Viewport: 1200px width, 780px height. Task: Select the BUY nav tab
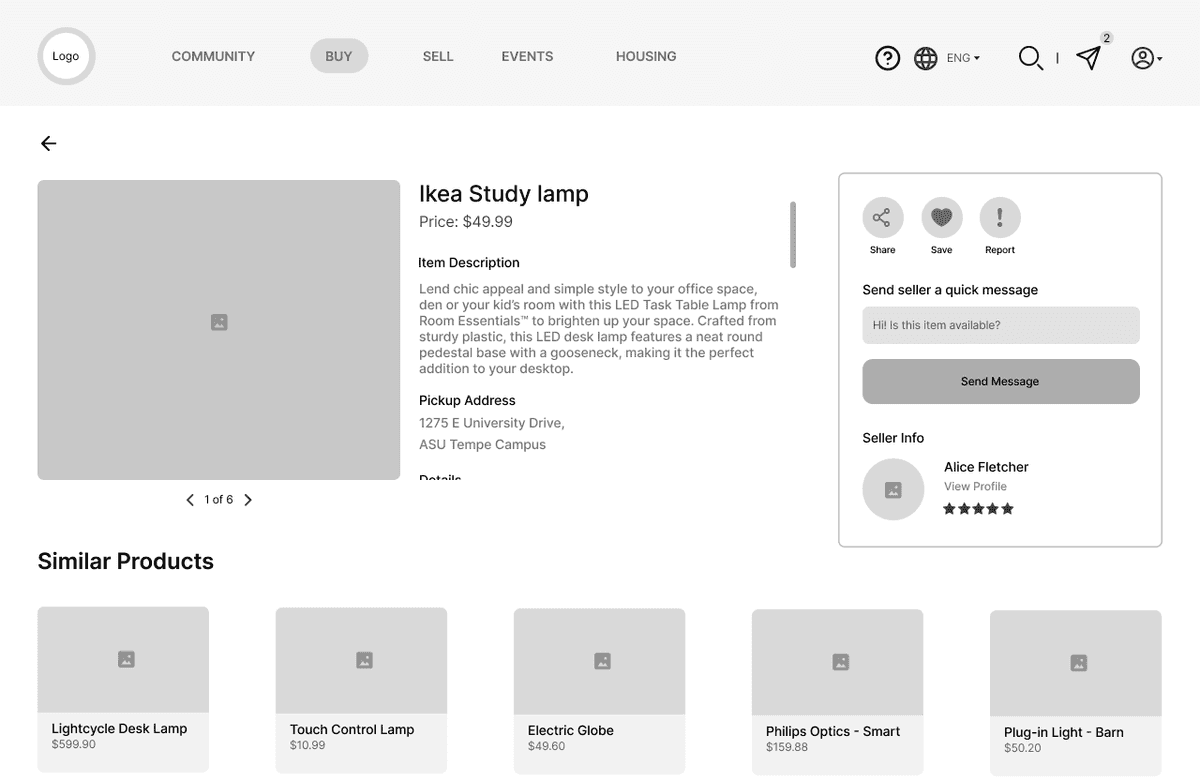tap(339, 56)
